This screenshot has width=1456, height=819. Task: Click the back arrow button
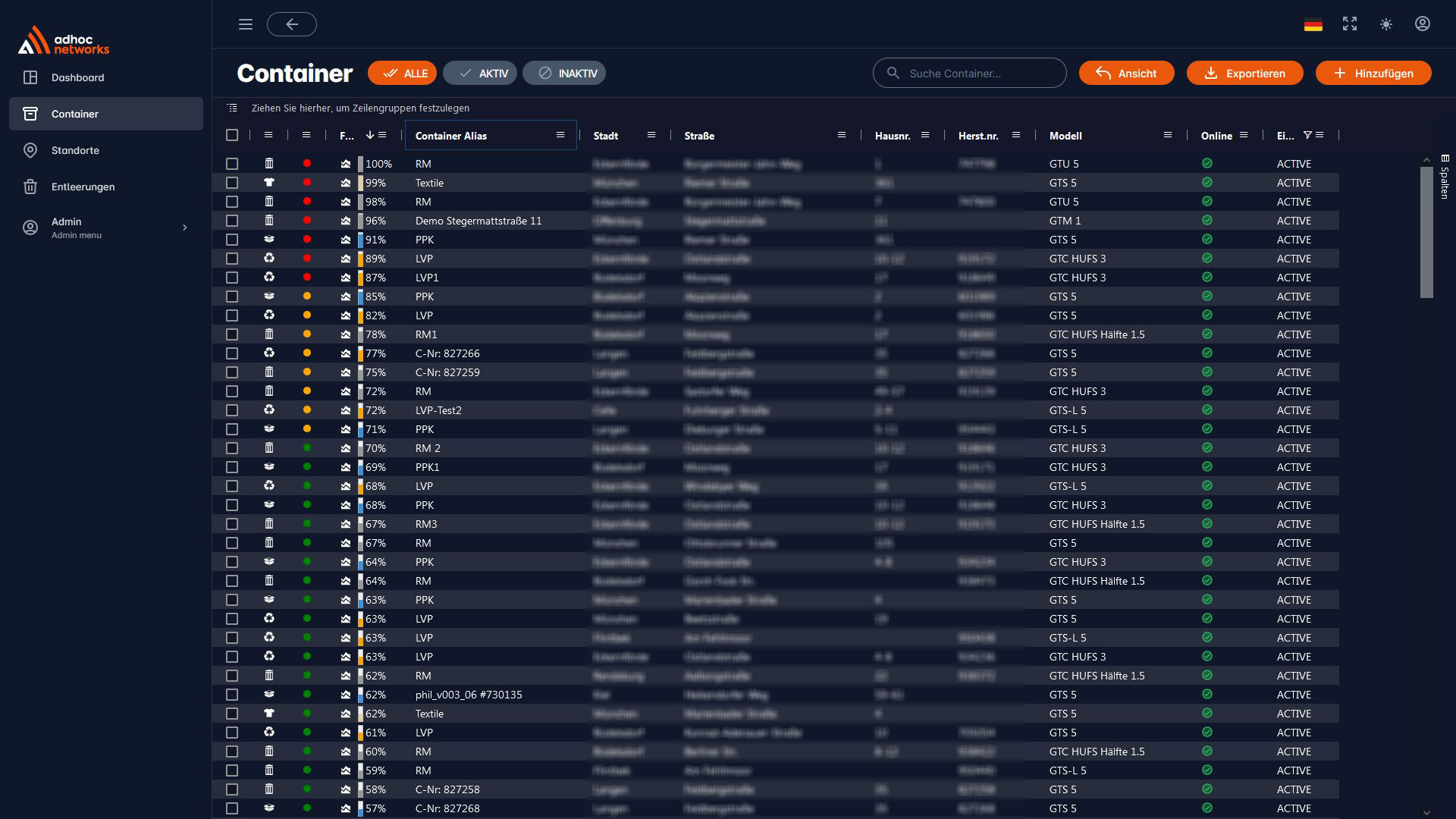292,24
